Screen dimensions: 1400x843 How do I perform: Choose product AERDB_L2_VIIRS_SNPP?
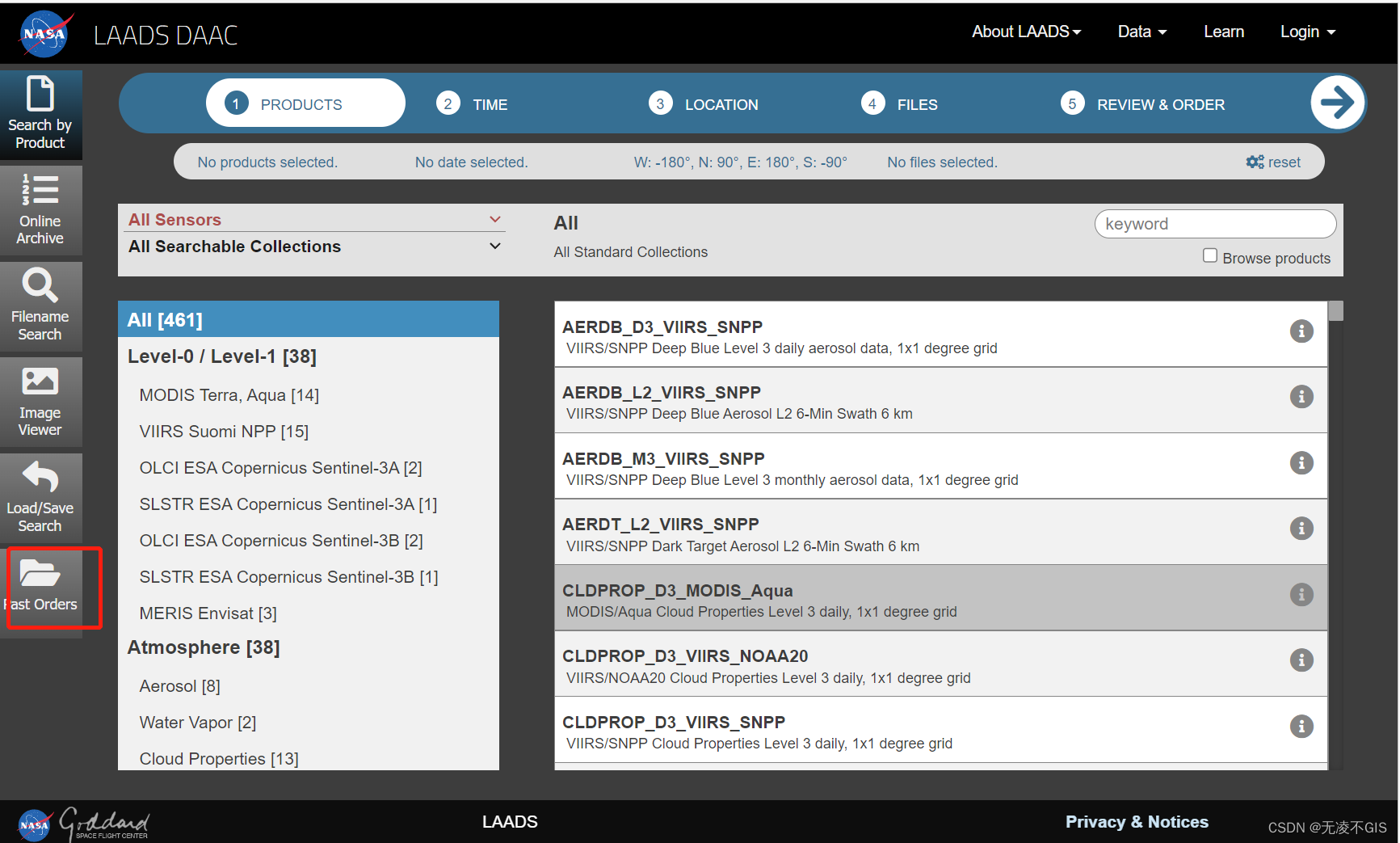click(941, 401)
